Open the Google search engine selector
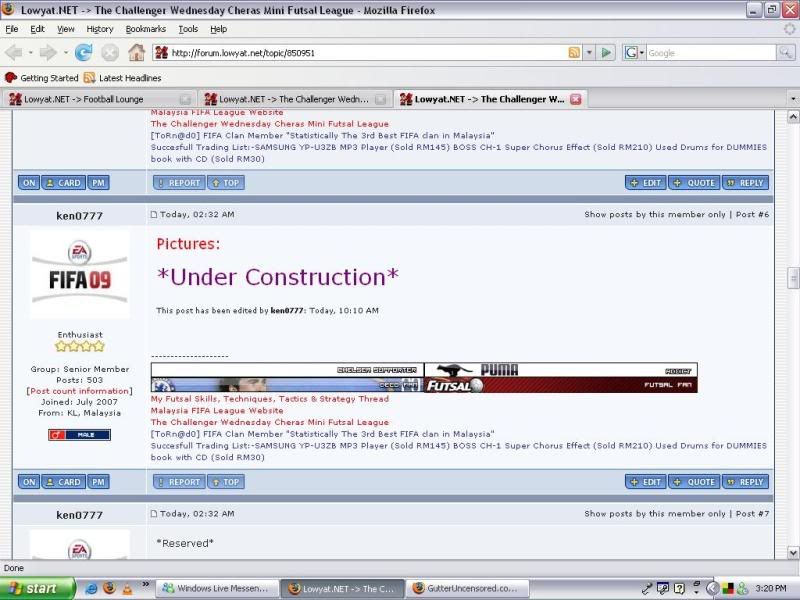This screenshot has width=800, height=600. point(633,52)
